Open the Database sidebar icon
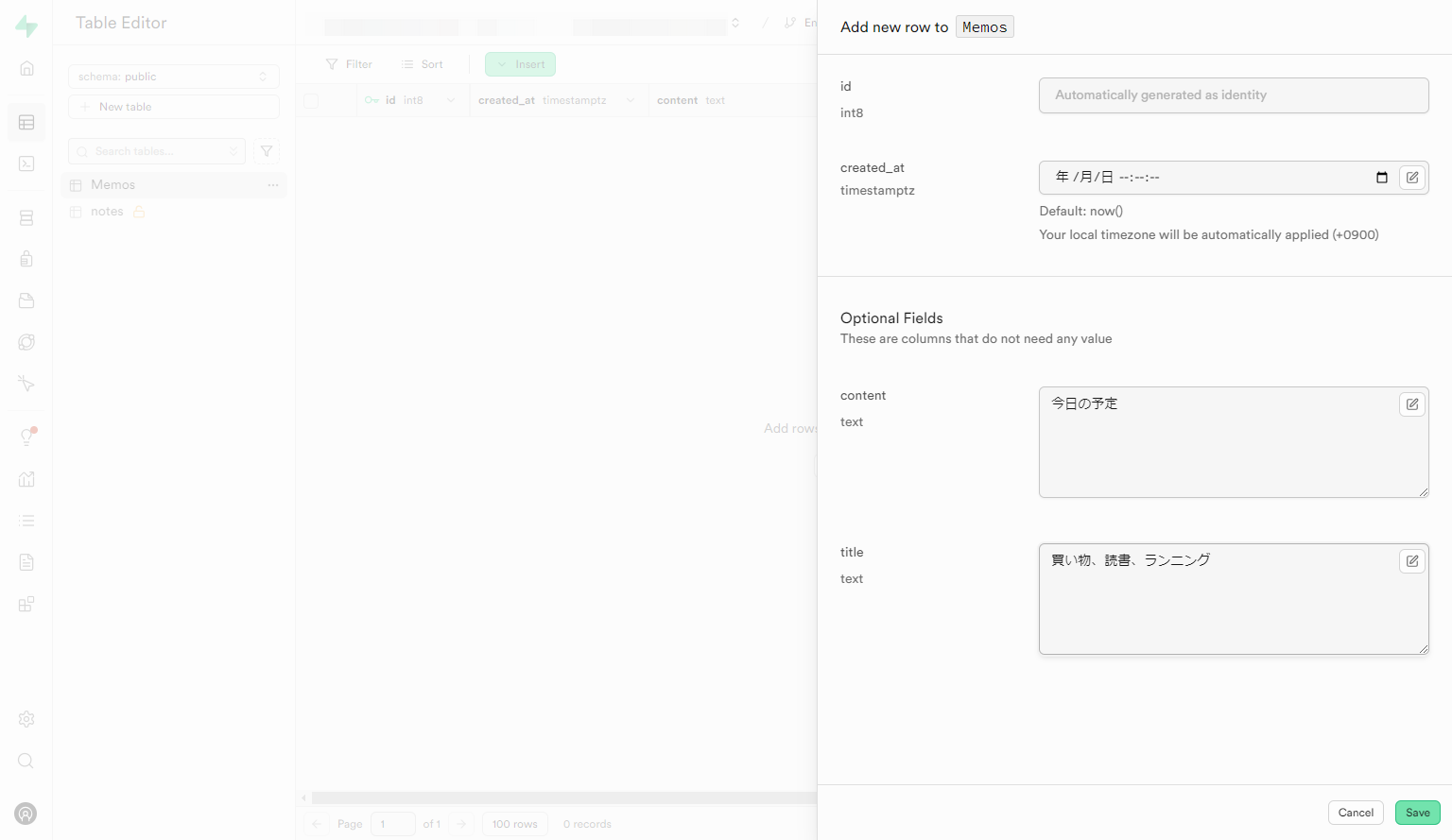 click(26, 218)
